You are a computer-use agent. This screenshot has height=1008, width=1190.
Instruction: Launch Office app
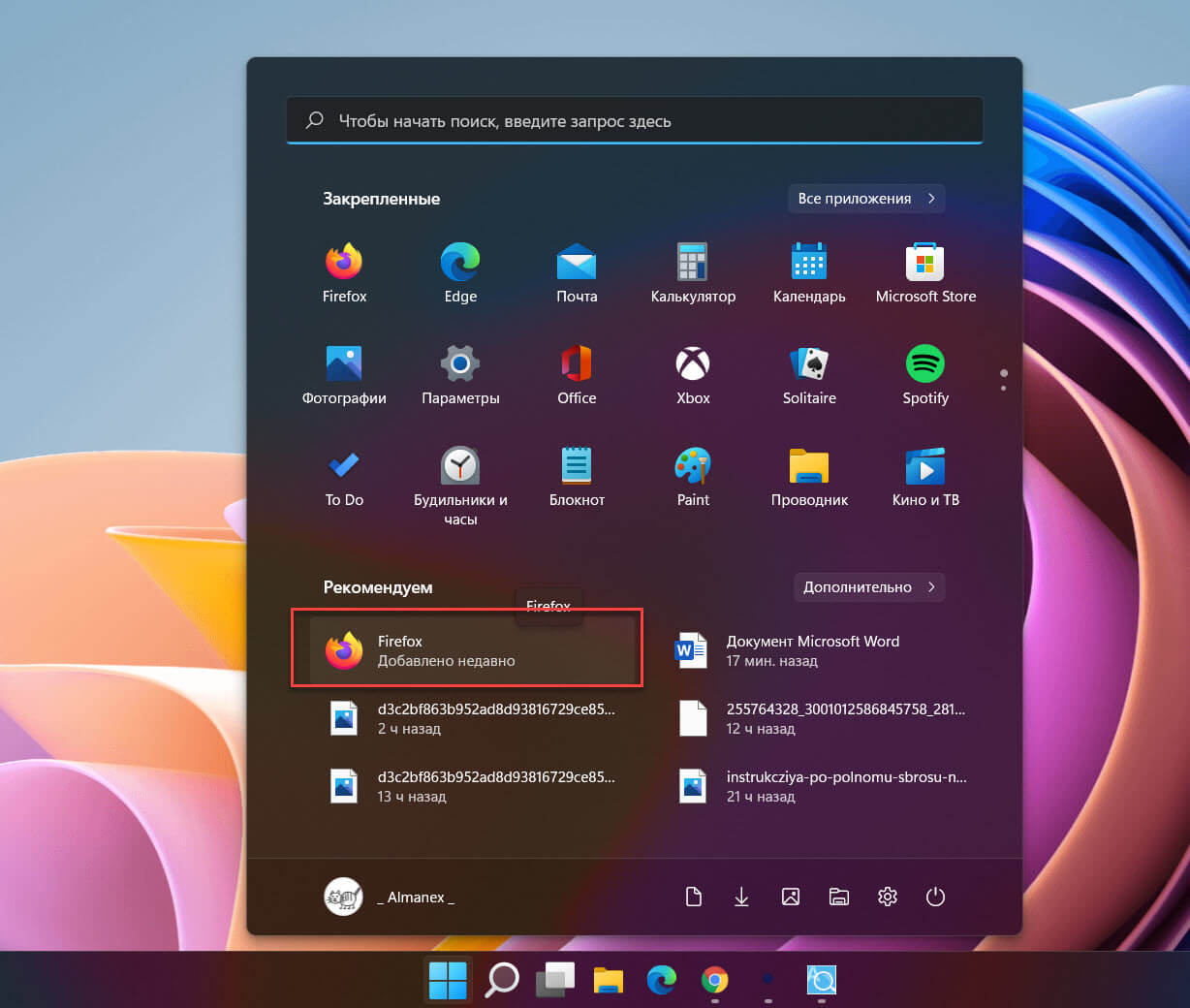pyautogui.click(x=577, y=375)
